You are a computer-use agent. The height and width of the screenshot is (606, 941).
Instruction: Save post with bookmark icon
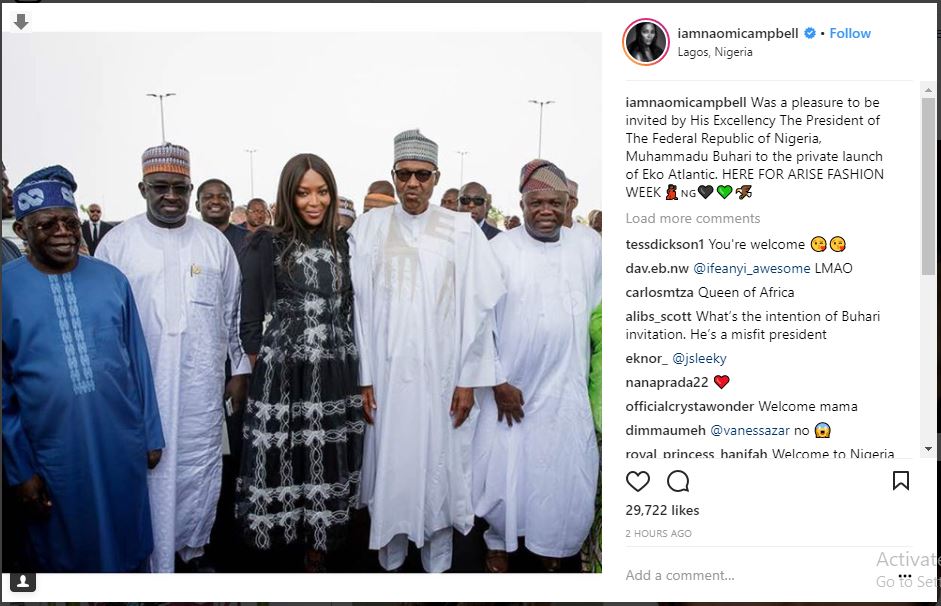click(901, 481)
